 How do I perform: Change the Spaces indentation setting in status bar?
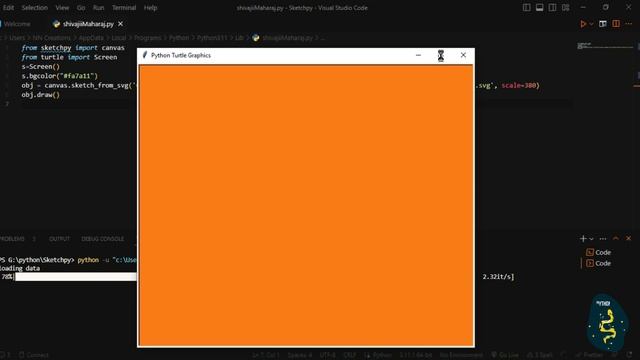(x=299, y=355)
